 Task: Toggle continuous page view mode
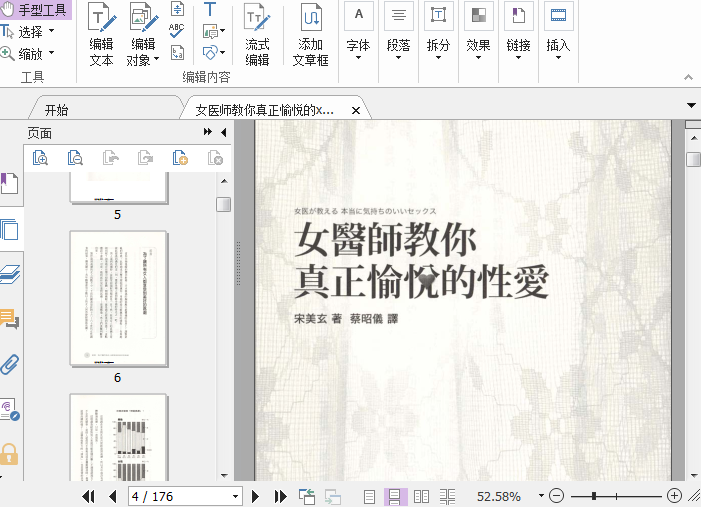395,496
